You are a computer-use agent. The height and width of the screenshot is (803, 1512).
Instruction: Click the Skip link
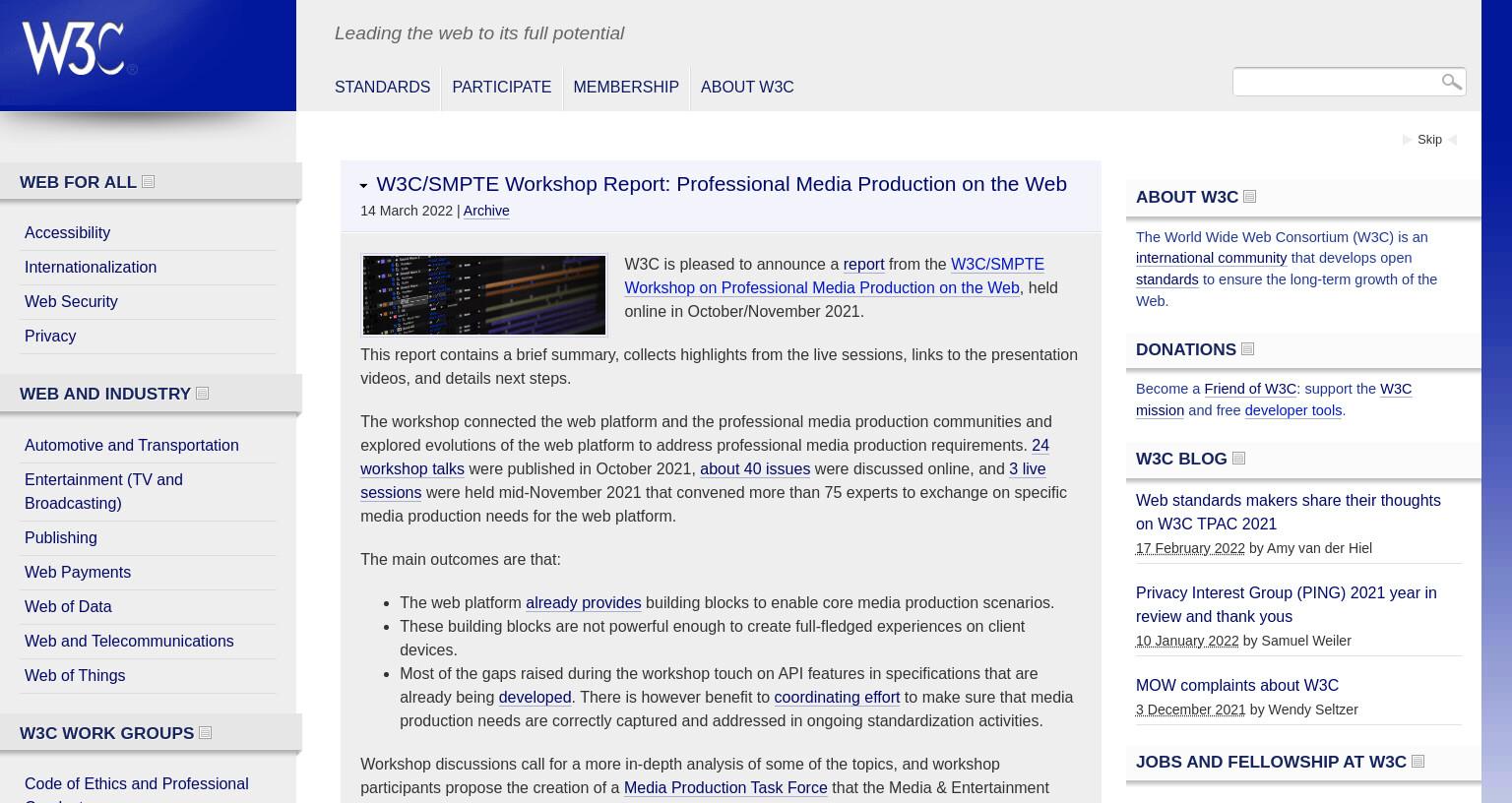click(x=1429, y=140)
